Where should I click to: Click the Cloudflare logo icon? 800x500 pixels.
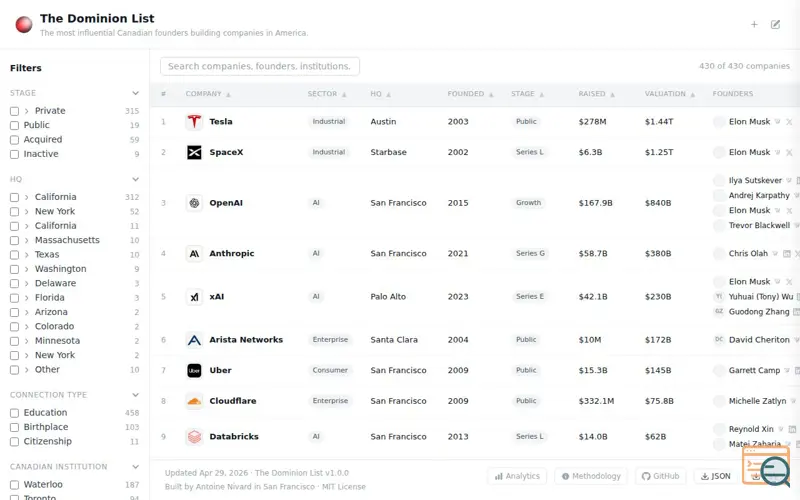point(194,401)
